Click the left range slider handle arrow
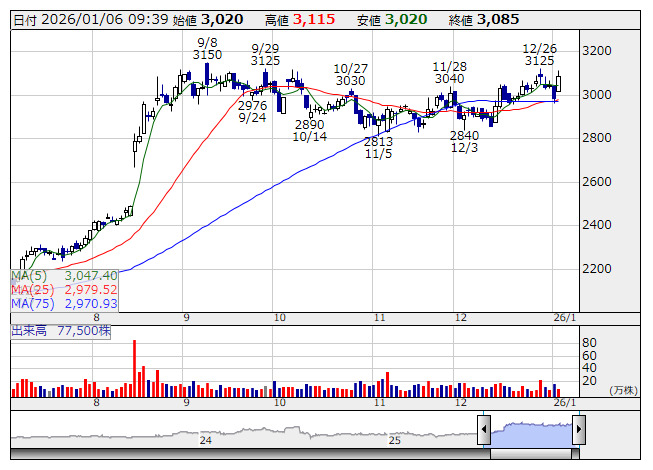Screen dimensions: 653x470 tap(484, 430)
